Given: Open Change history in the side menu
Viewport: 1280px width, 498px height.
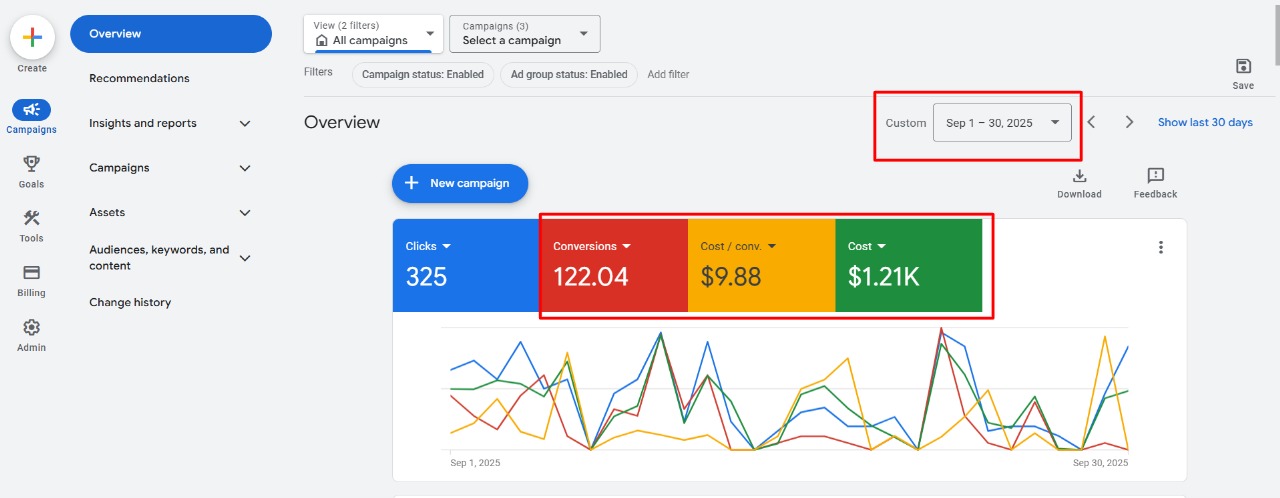Looking at the screenshot, I should click(x=130, y=302).
